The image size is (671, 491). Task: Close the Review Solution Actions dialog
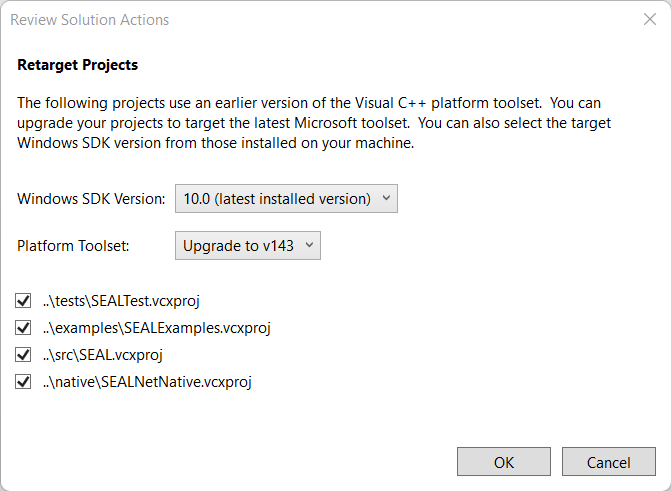coord(649,19)
